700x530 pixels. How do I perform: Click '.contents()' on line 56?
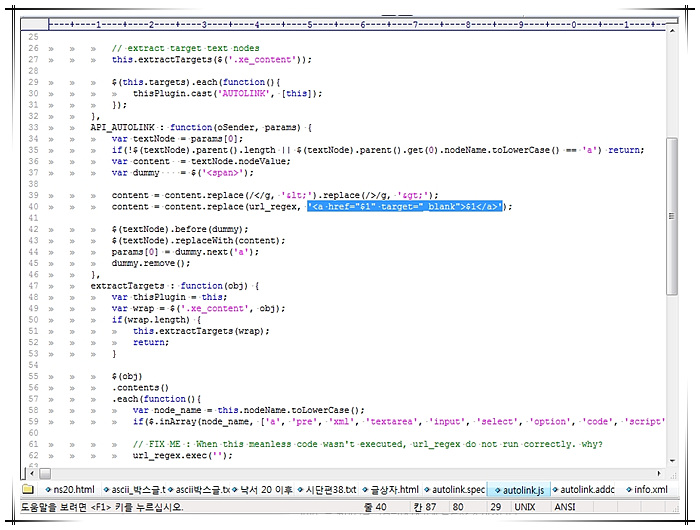click(x=141, y=388)
